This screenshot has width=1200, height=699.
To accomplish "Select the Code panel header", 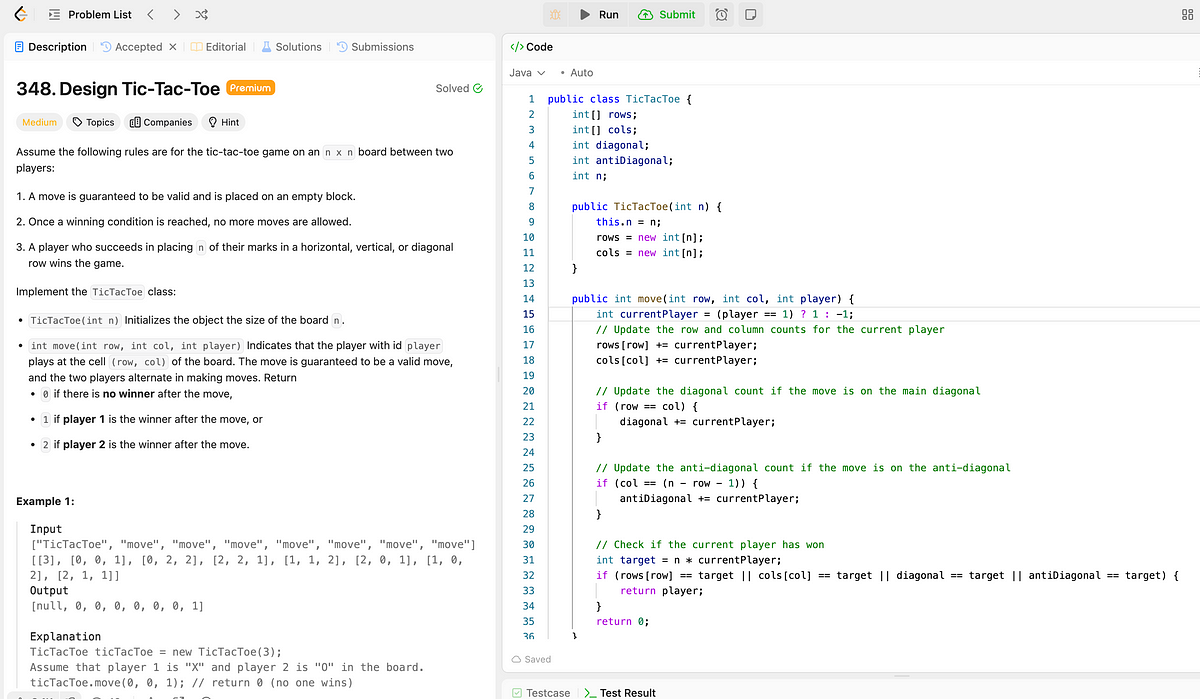I will coord(532,47).
